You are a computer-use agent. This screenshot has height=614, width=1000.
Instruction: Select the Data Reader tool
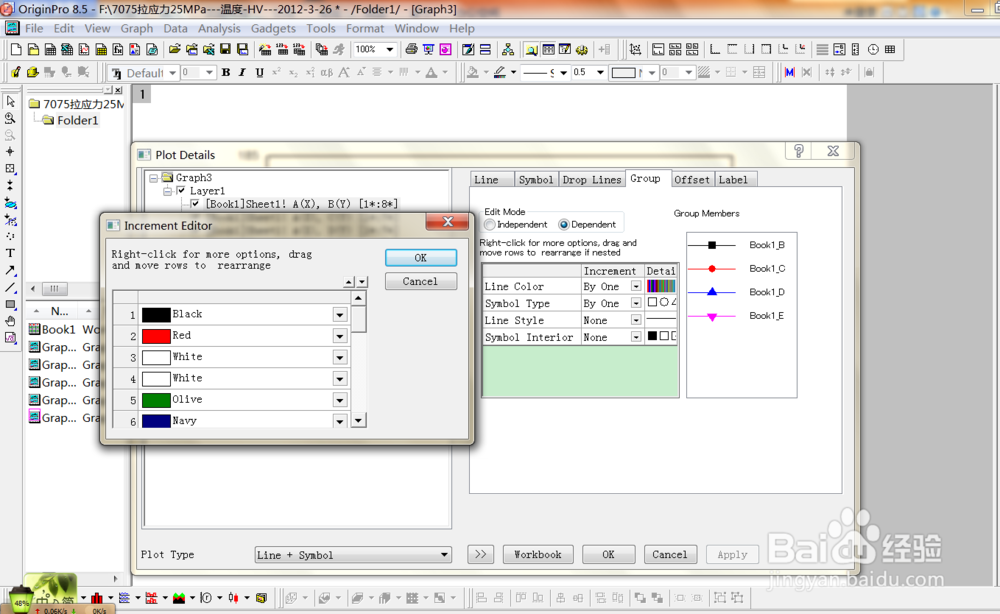tap(10, 168)
